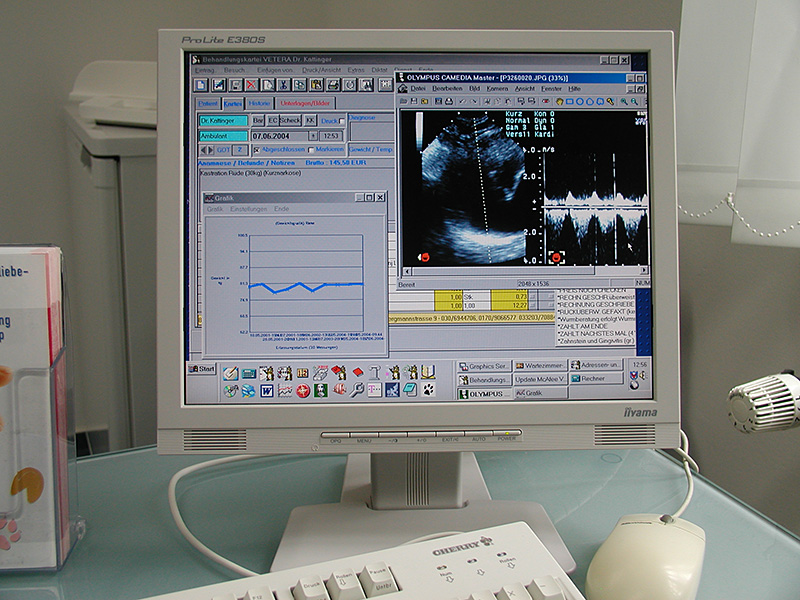The image size is (800, 600).
Task: Open the Besuch menu in VETERA
Action: tap(235, 70)
